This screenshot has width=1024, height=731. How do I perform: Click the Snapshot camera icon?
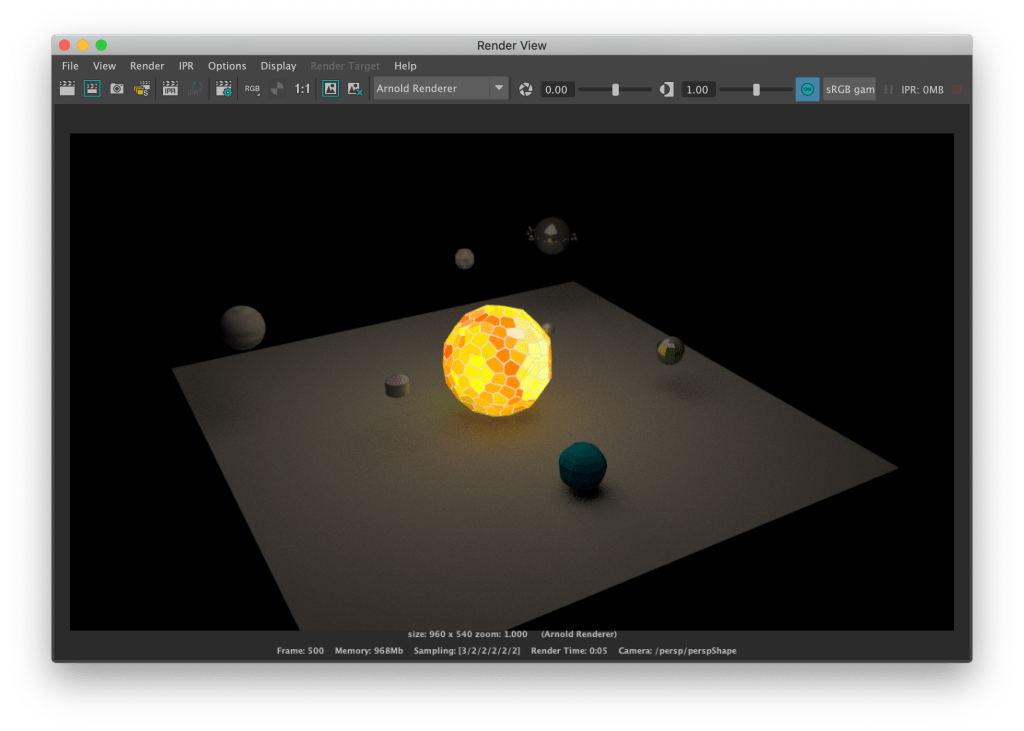pos(117,89)
